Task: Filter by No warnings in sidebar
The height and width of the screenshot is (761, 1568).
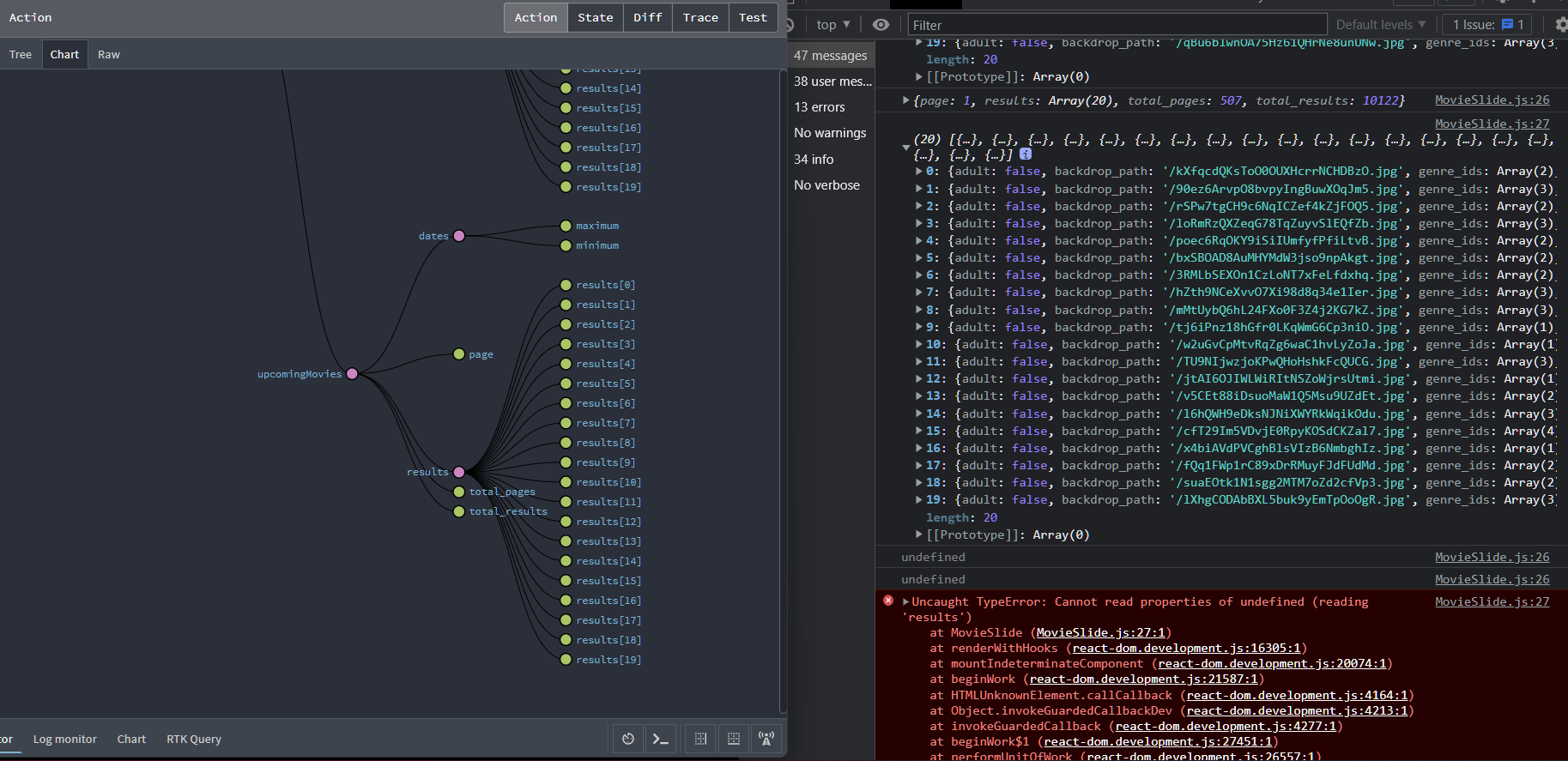Action: tap(830, 132)
